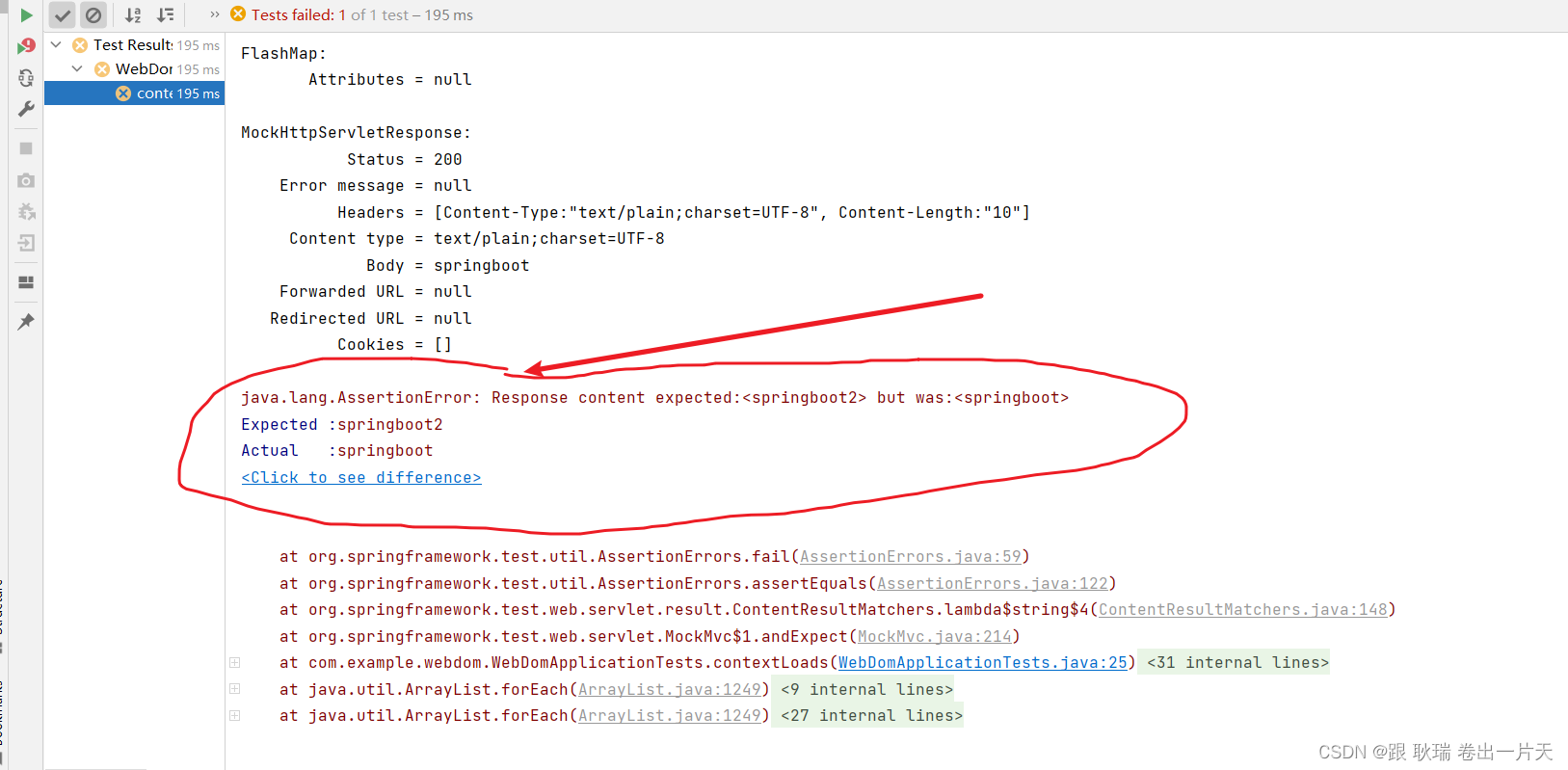Expand the '<9 internal lines>' fold
Screen dimensions: 1568x770
coord(866,689)
